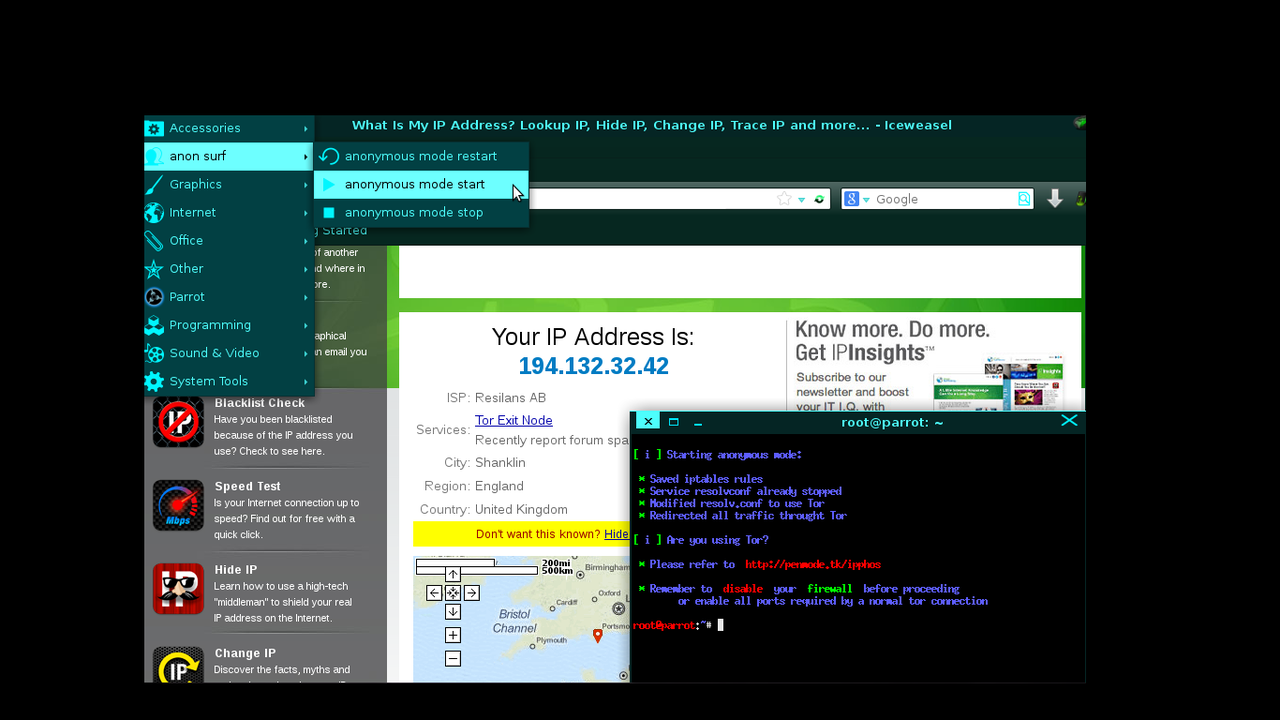Select the anon surf menu category
1280x720 pixels.
tap(229, 156)
